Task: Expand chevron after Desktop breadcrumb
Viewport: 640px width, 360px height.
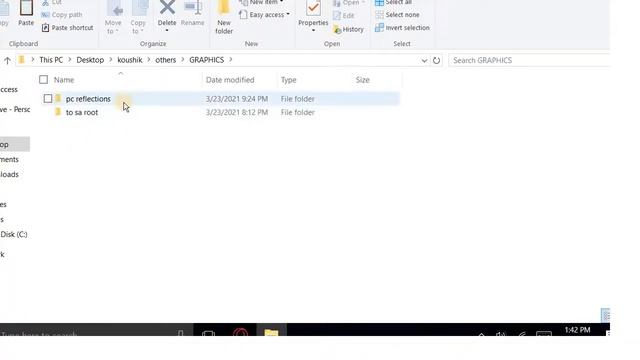Action: (x=111, y=60)
